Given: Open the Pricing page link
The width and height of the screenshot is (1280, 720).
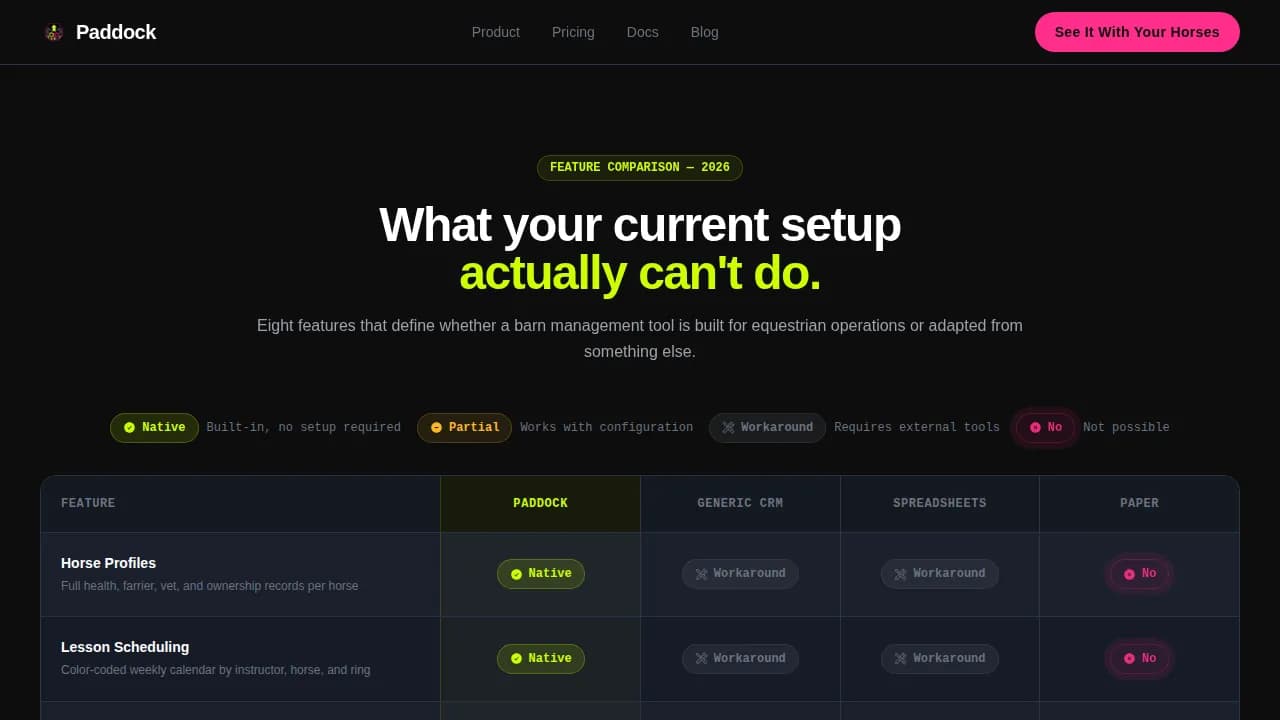Looking at the screenshot, I should click(x=573, y=32).
